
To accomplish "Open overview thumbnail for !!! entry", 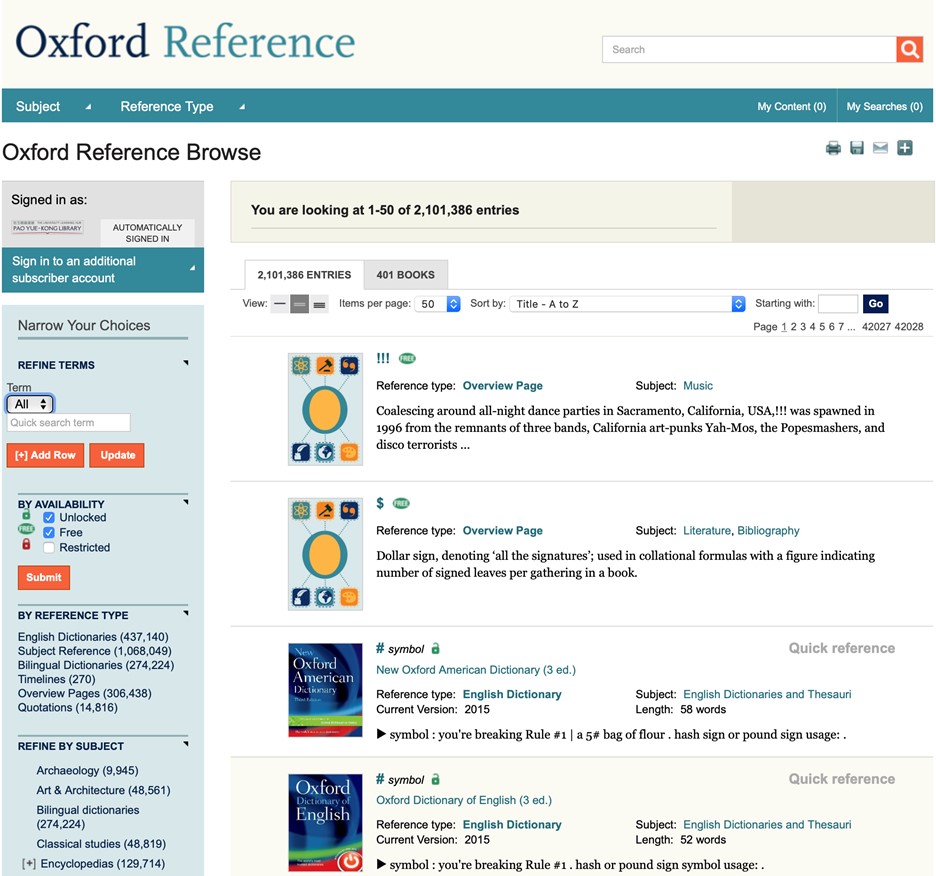I will coord(325,409).
